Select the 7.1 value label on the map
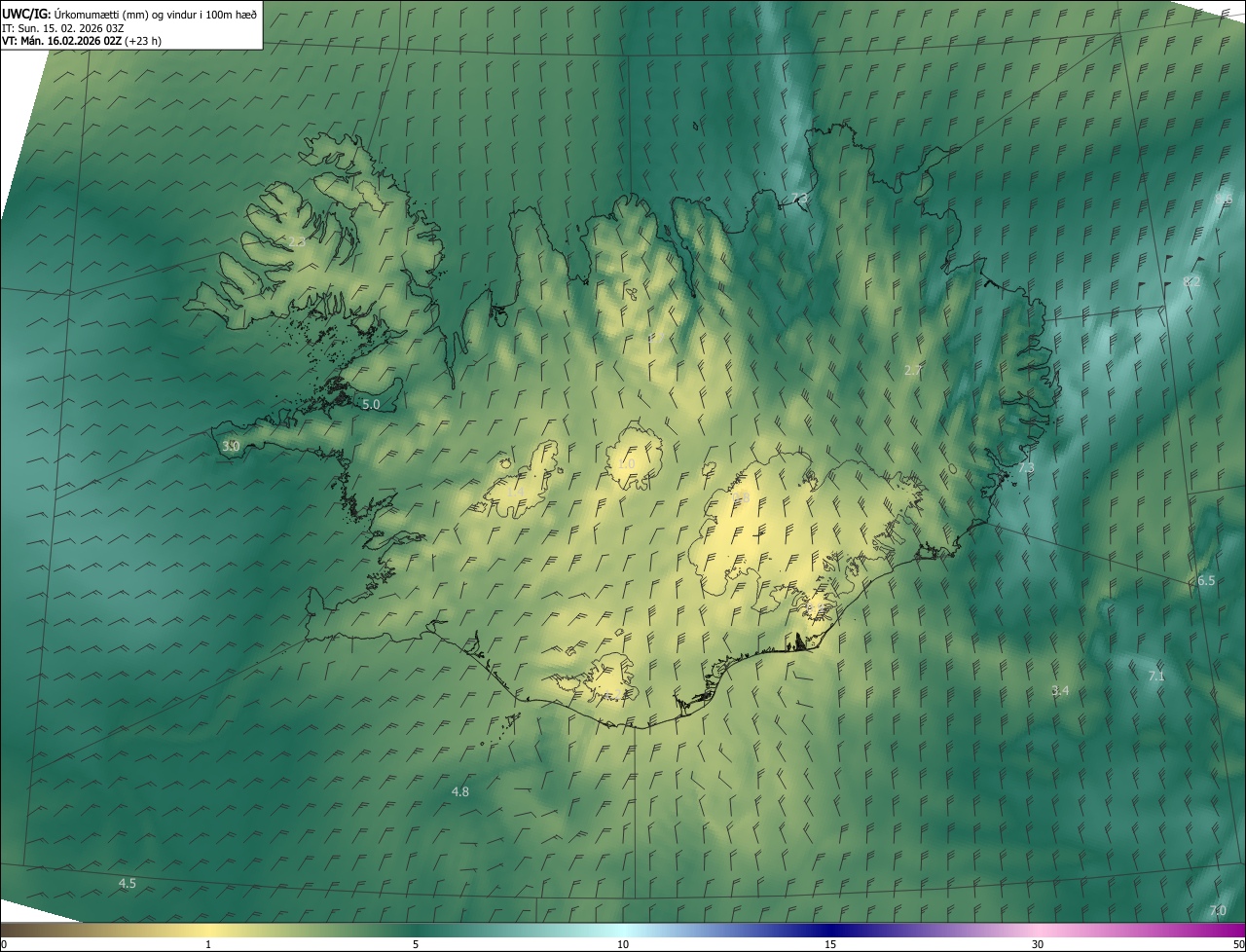This screenshot has width=1246, height=952. click(x=1156, y=676)
